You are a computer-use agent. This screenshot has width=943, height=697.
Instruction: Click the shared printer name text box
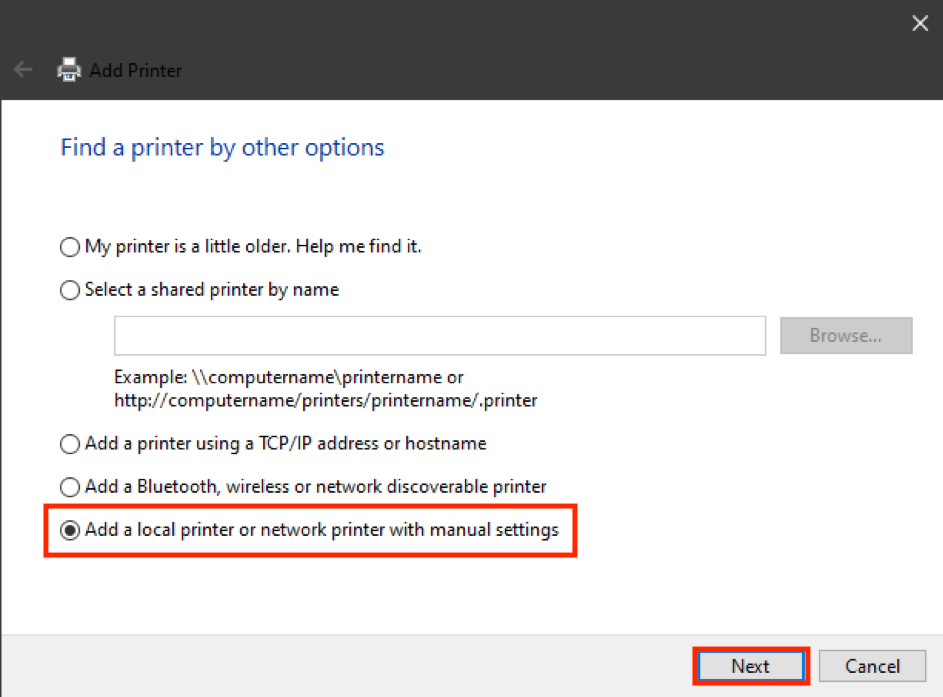440,336
